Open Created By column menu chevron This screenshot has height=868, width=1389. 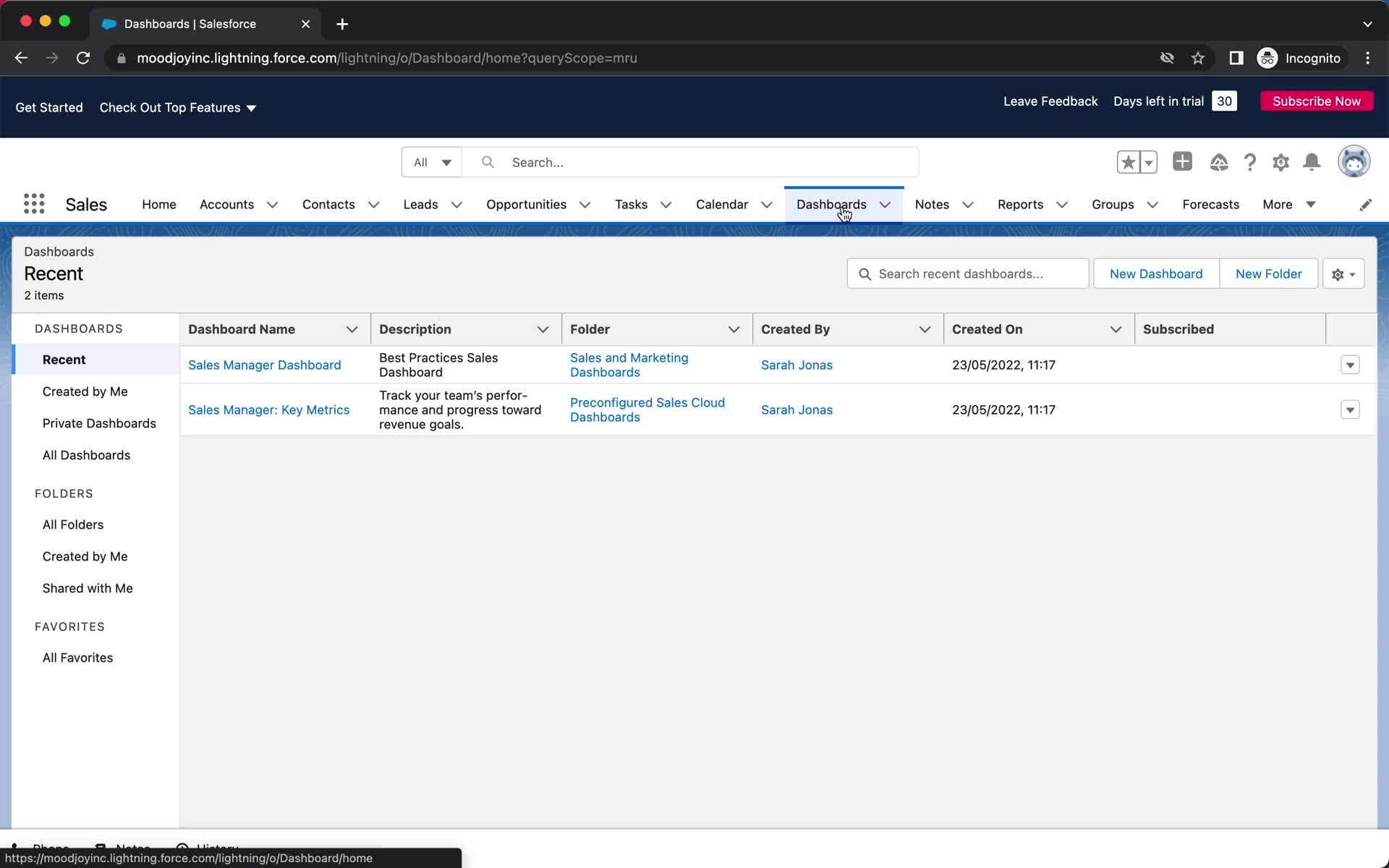[x=925, y=329]
